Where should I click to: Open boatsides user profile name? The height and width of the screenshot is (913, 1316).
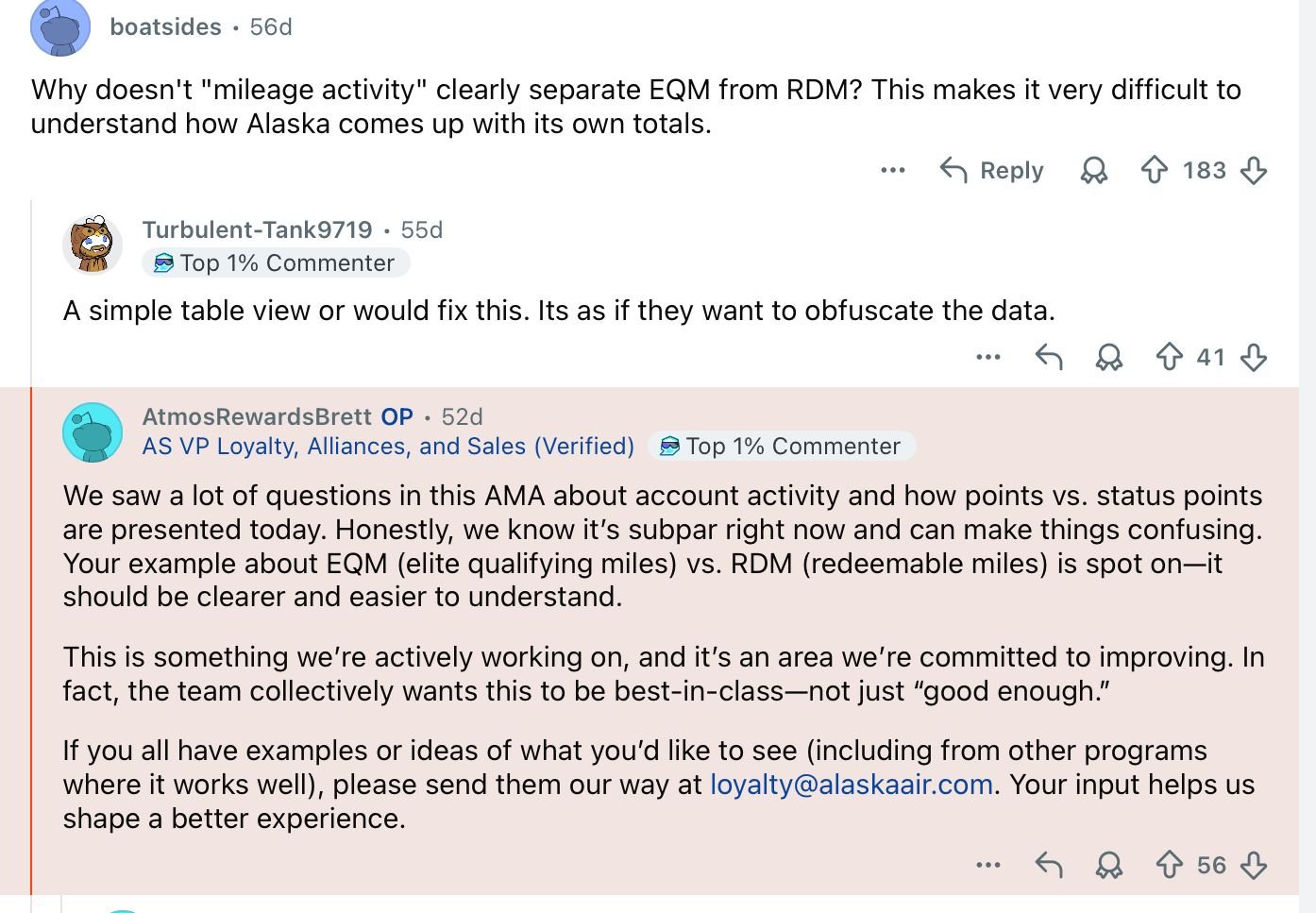tap(165, 26)
